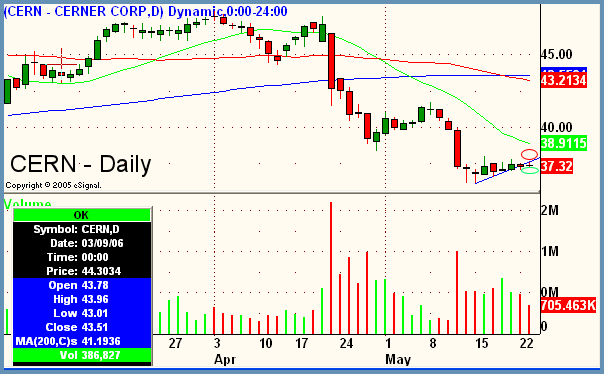Click the 'Apr' month label on time axis

click(x=225, y=359)
